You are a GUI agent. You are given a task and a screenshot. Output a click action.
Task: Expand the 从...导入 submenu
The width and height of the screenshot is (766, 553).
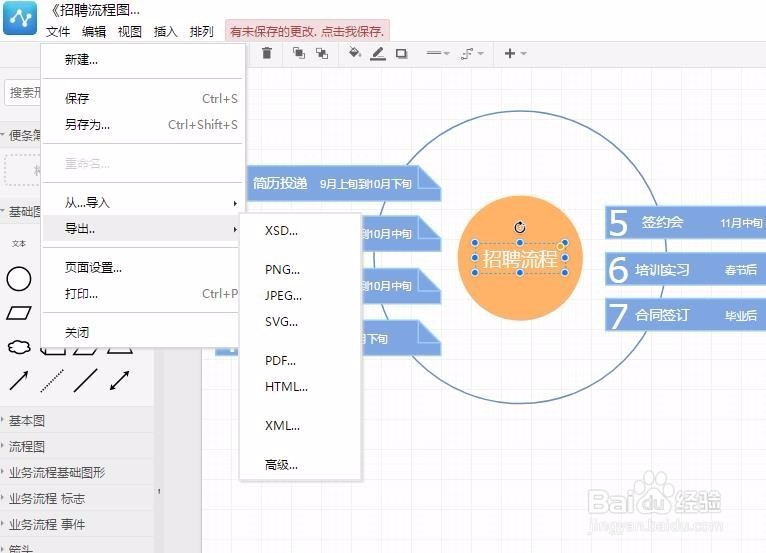[143, 202]
